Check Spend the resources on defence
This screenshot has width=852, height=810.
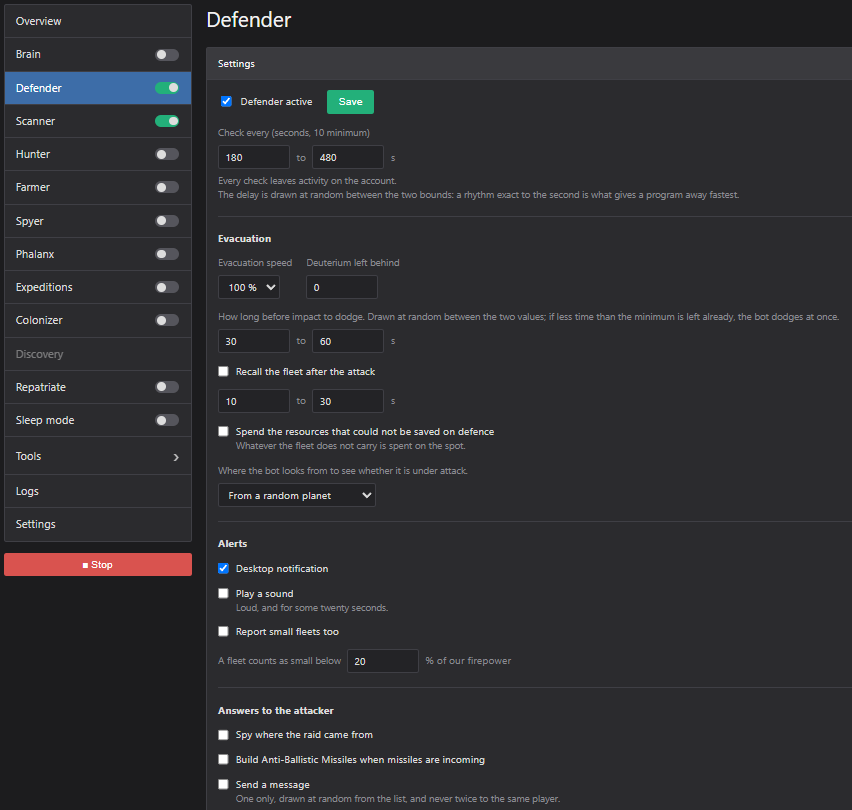coord(223,431)
